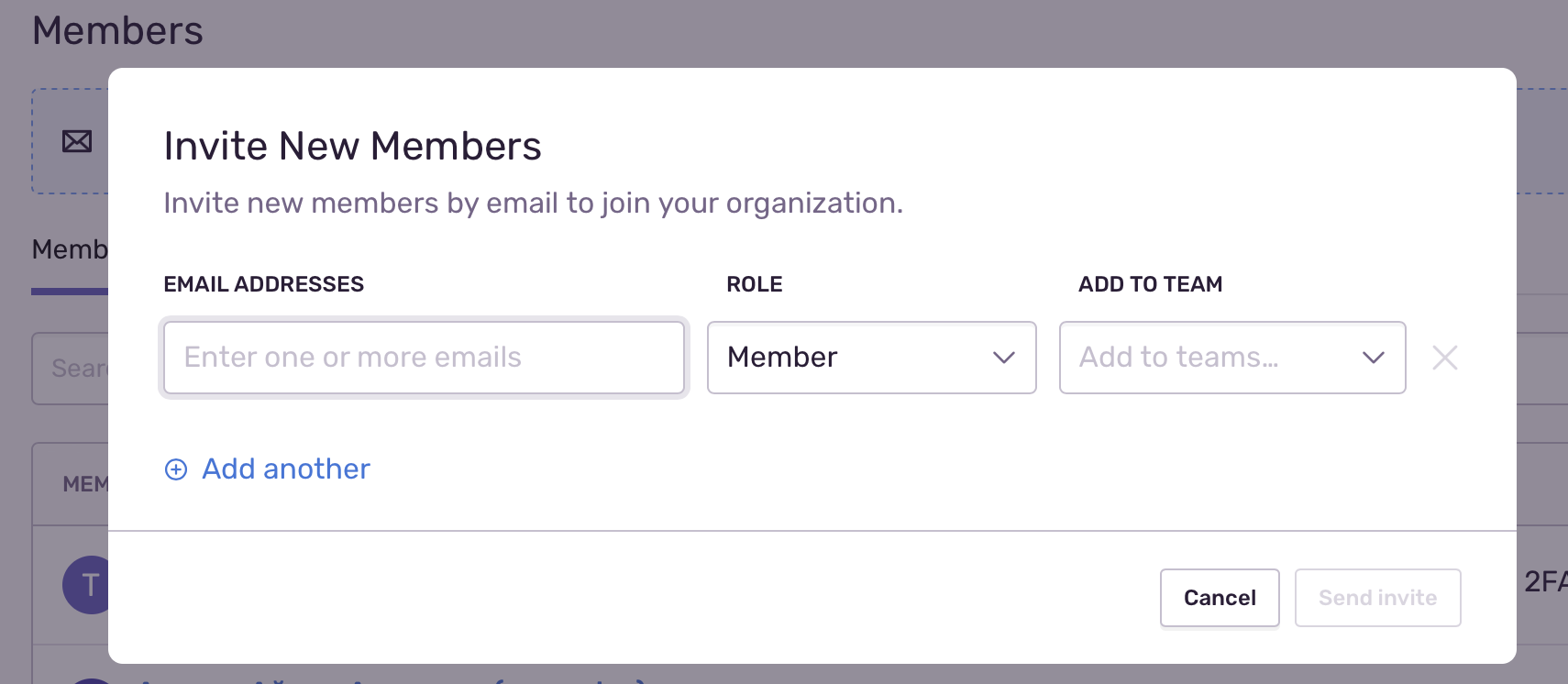The height and width of the screenshot is (684, 1568).
Task: Open the Add to teams dropdown
Action: click(x=1231, y=358)
